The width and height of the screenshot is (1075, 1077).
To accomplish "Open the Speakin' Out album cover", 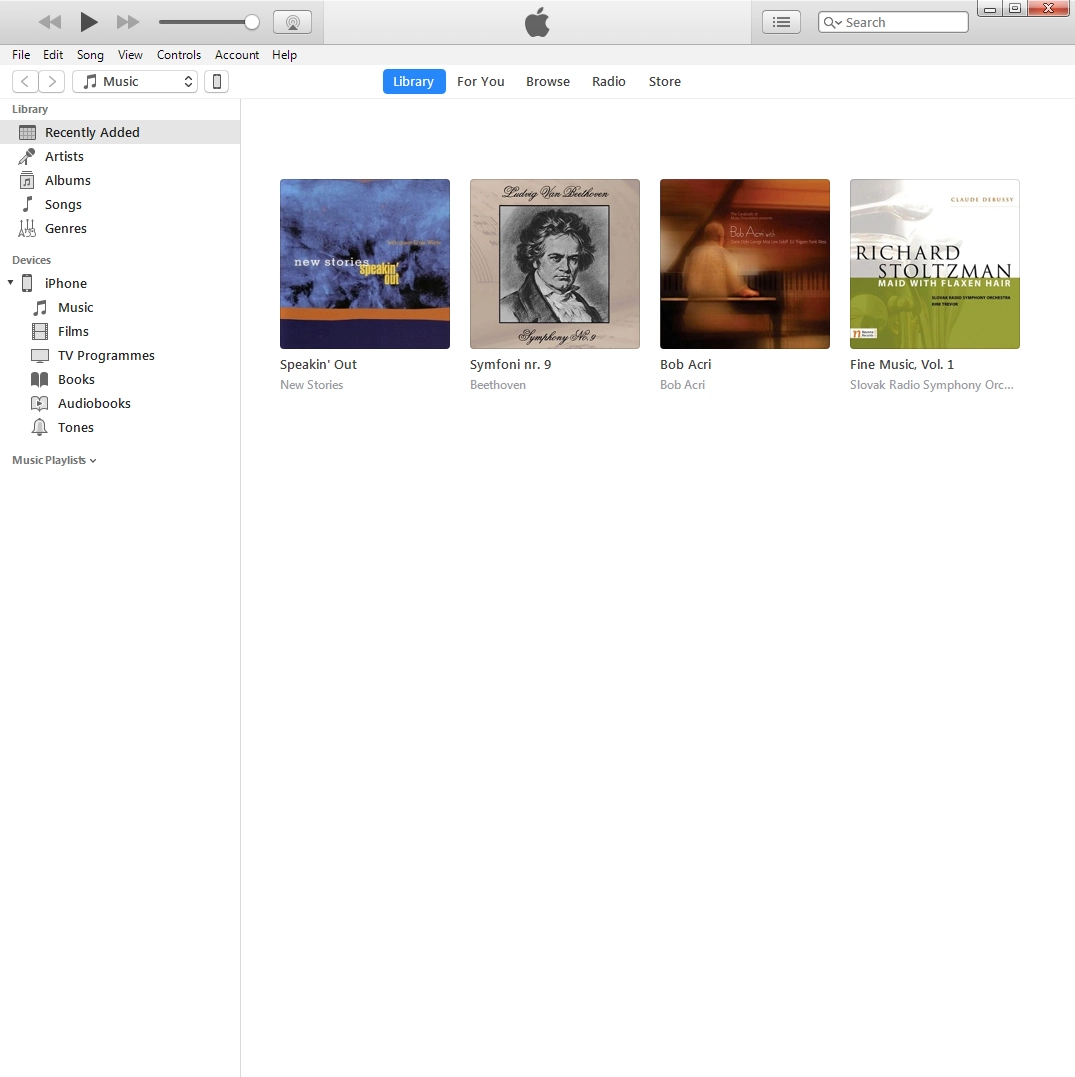I will (365, 264).
